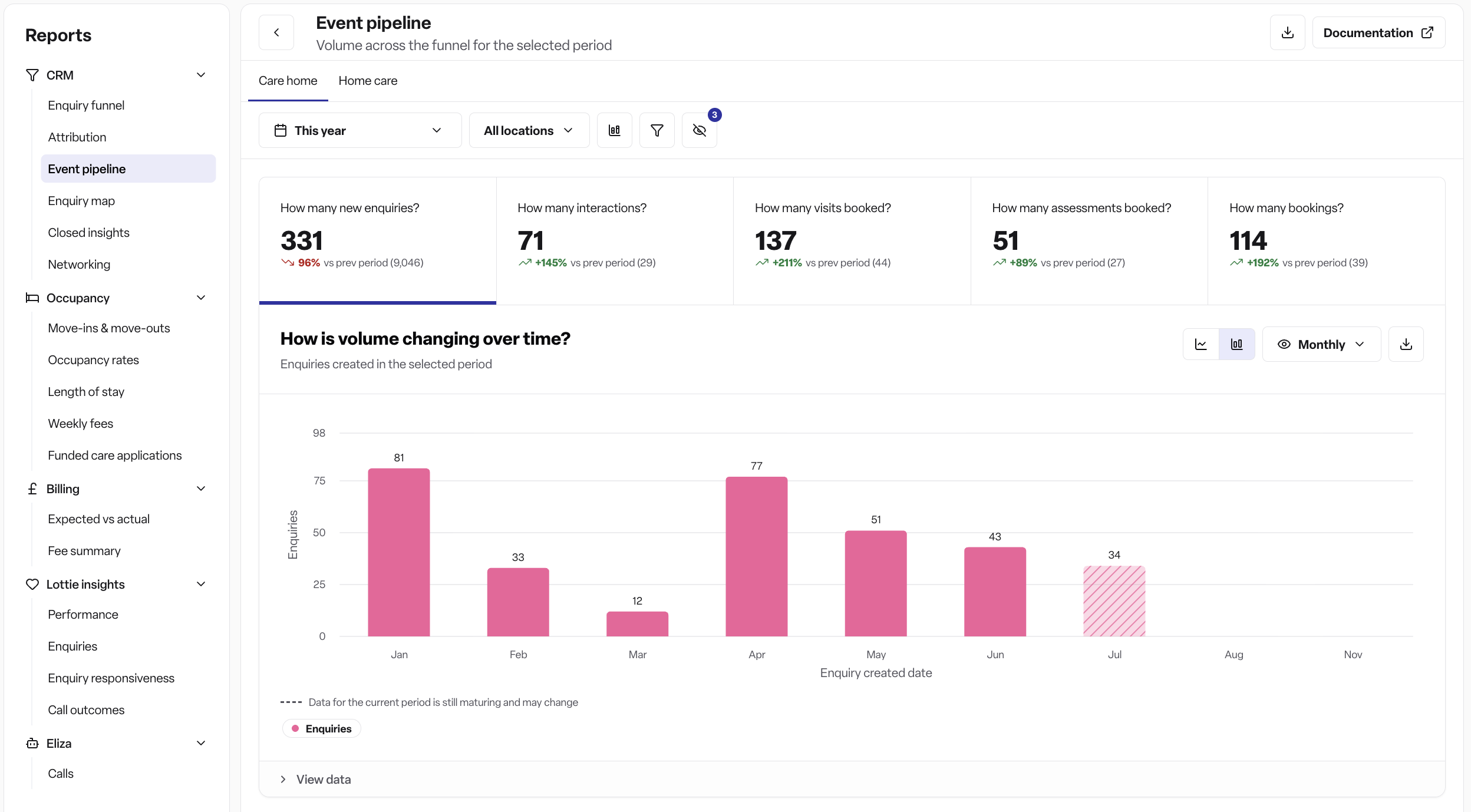The image size is (1471, 812).
Task: Collapse the Lottie insights section
Action: [201, 584]
